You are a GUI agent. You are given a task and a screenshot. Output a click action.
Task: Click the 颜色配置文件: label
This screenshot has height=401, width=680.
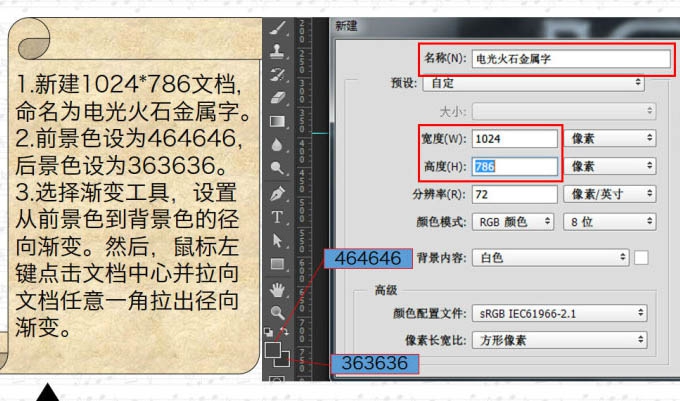[429, 313]
